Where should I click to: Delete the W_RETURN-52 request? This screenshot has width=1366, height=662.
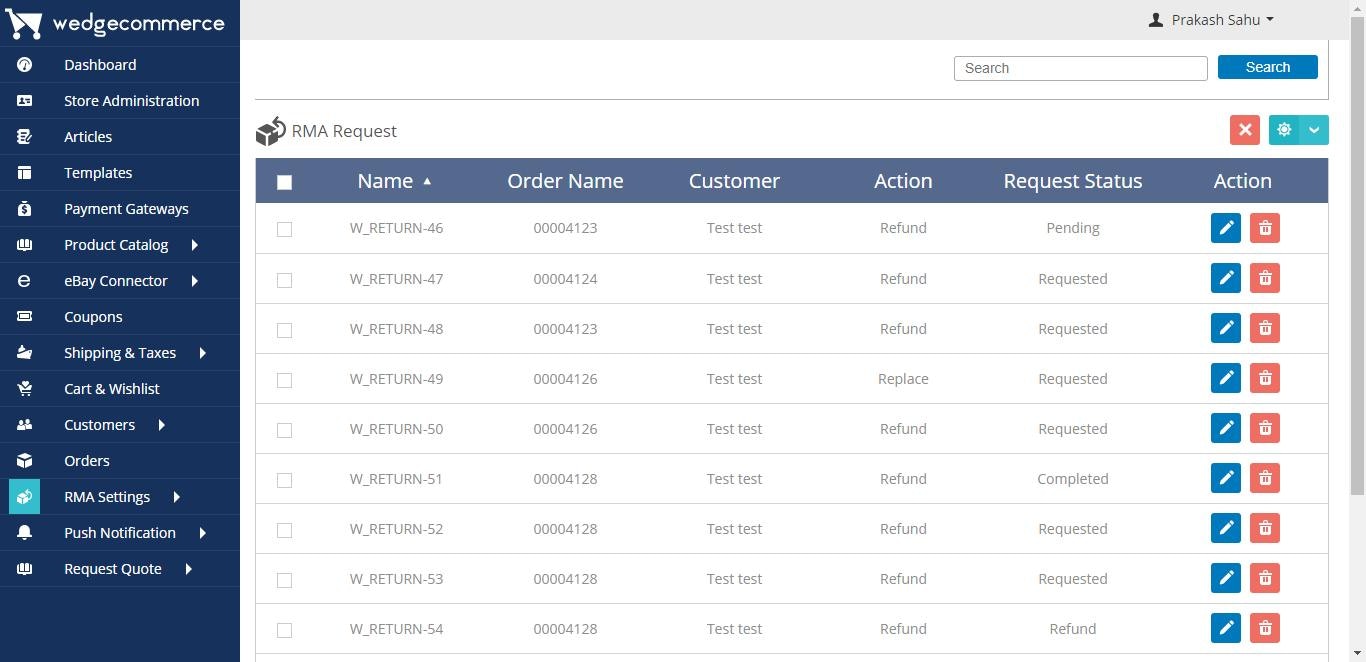click(x=1265, y=528)
